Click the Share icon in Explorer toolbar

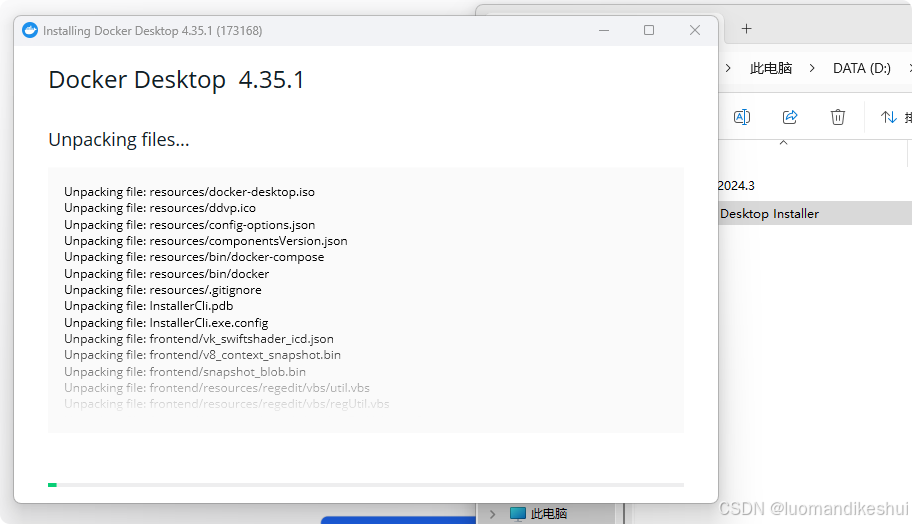[790, 117]
